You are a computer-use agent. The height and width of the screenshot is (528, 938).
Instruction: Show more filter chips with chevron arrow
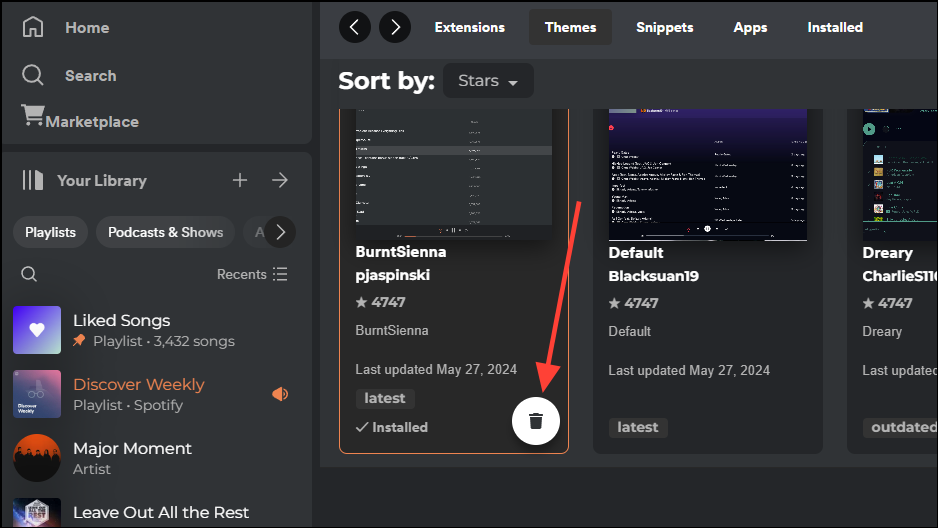(x=280, y=232)
